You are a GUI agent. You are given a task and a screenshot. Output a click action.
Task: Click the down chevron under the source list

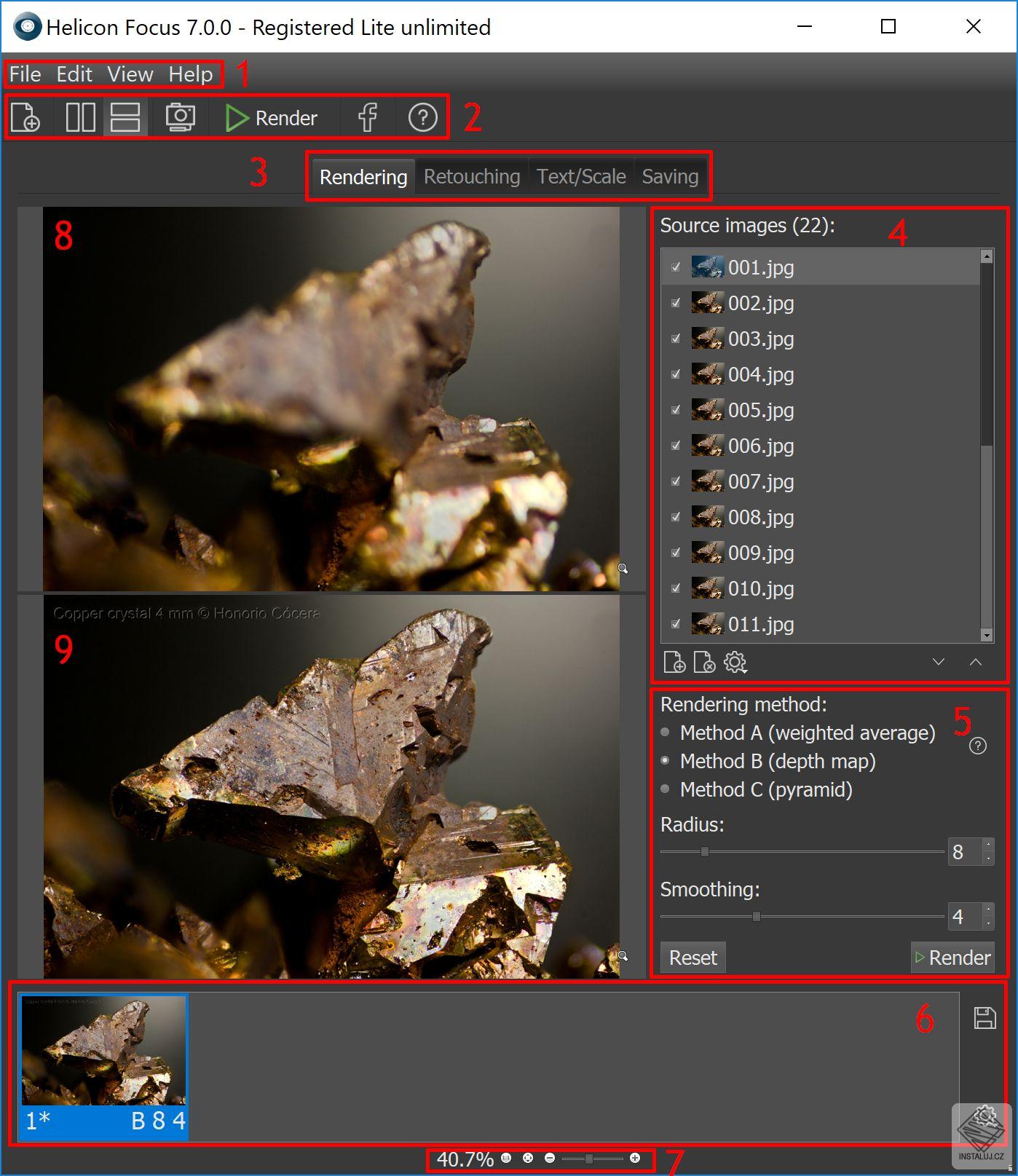pyautogui.click(x=939, y=662)
